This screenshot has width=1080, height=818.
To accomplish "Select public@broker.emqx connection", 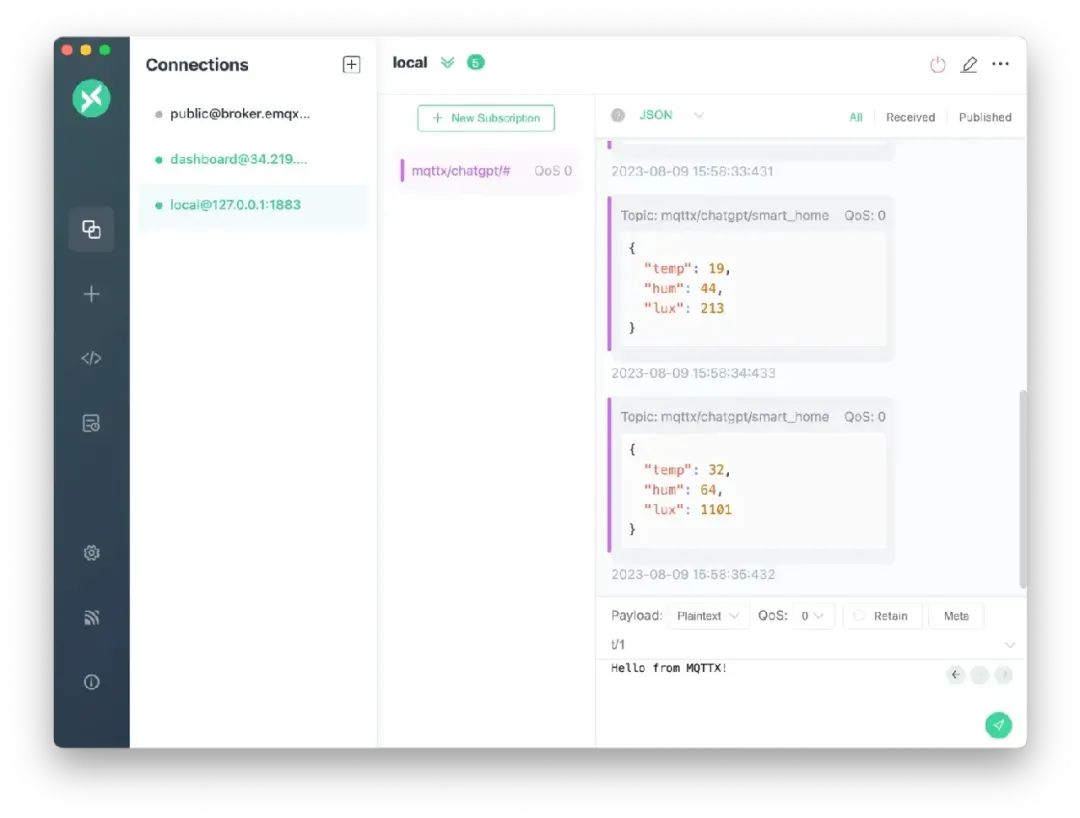I will (253, 114).
